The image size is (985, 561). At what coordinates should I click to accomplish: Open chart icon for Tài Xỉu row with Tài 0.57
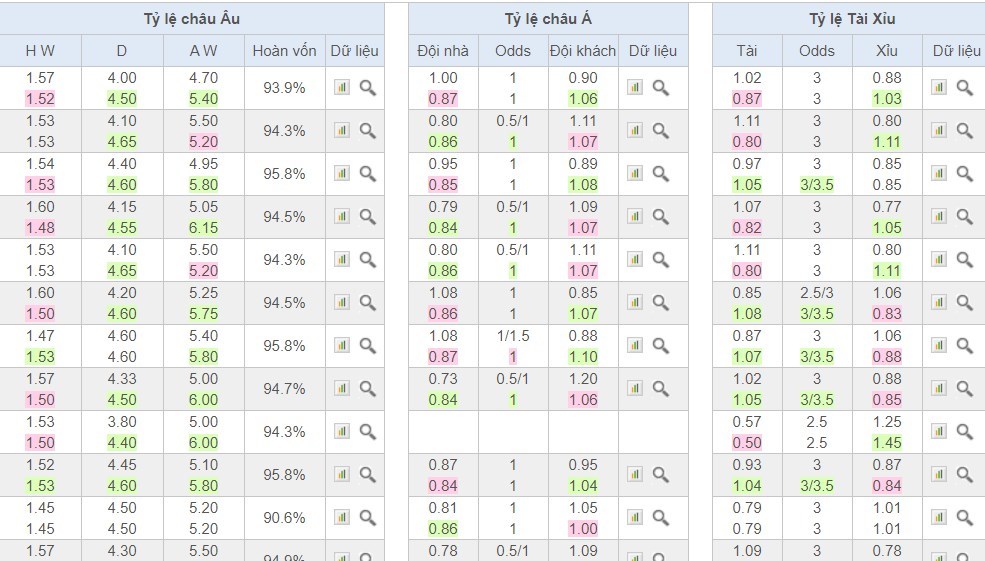point(939,432)
